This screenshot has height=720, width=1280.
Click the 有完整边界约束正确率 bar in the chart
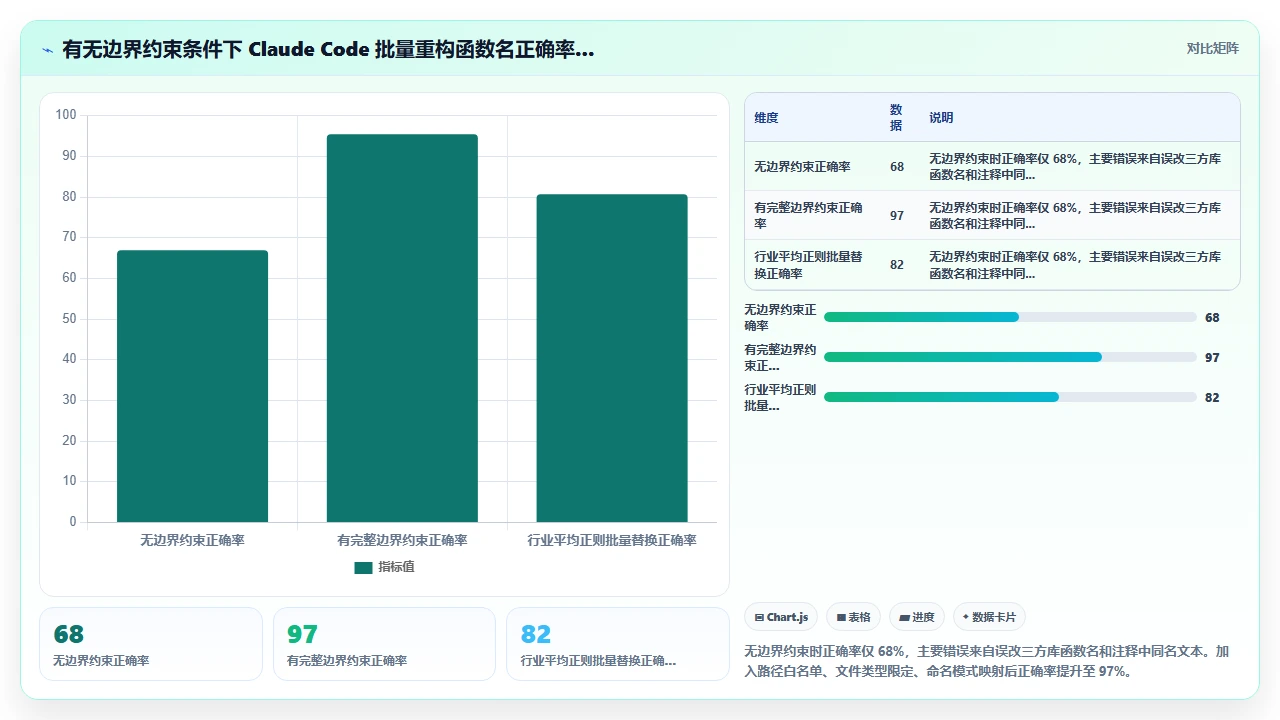(x=402, y=328)
